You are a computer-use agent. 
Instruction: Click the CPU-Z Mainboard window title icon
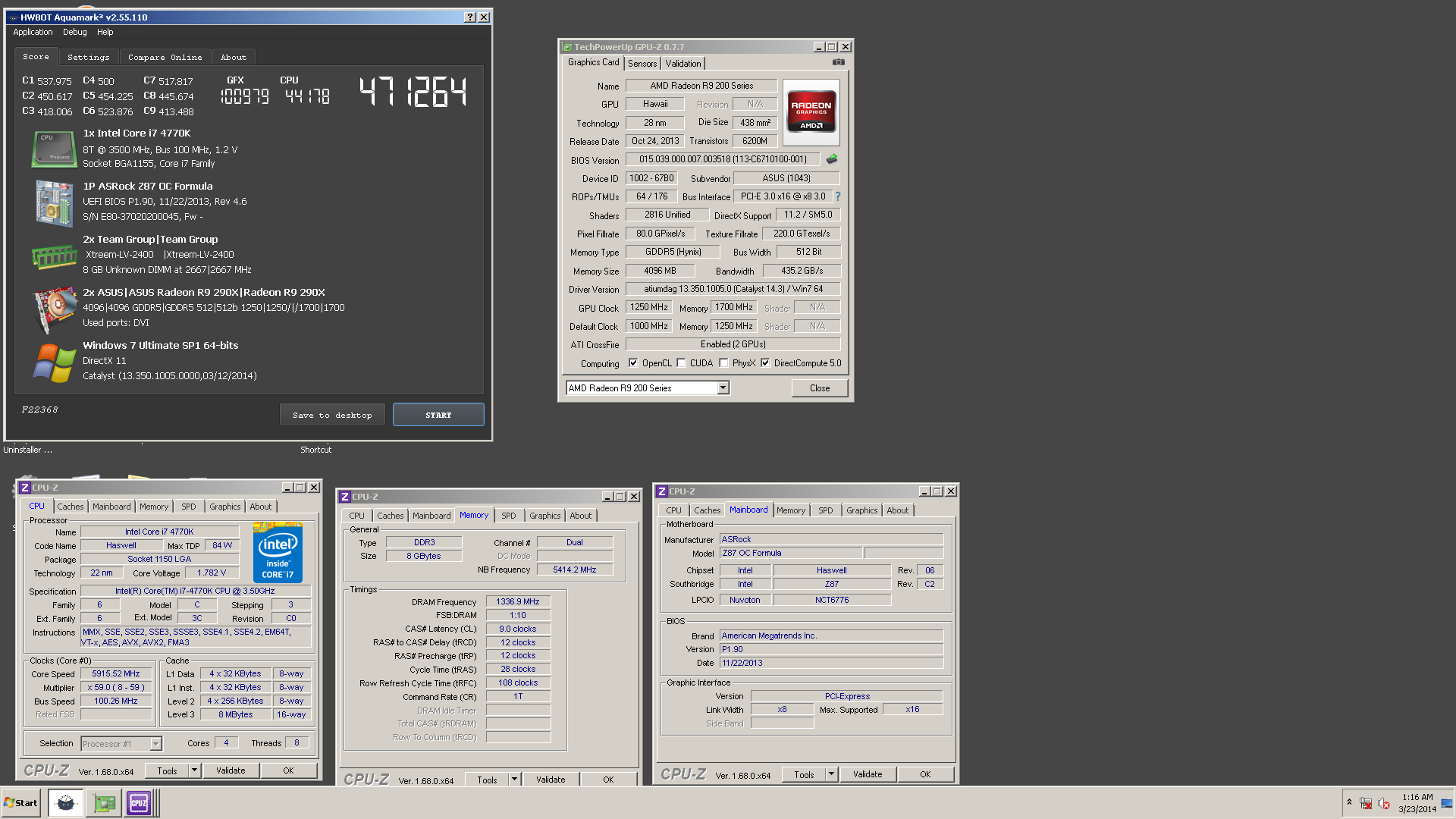coord(662,491)
